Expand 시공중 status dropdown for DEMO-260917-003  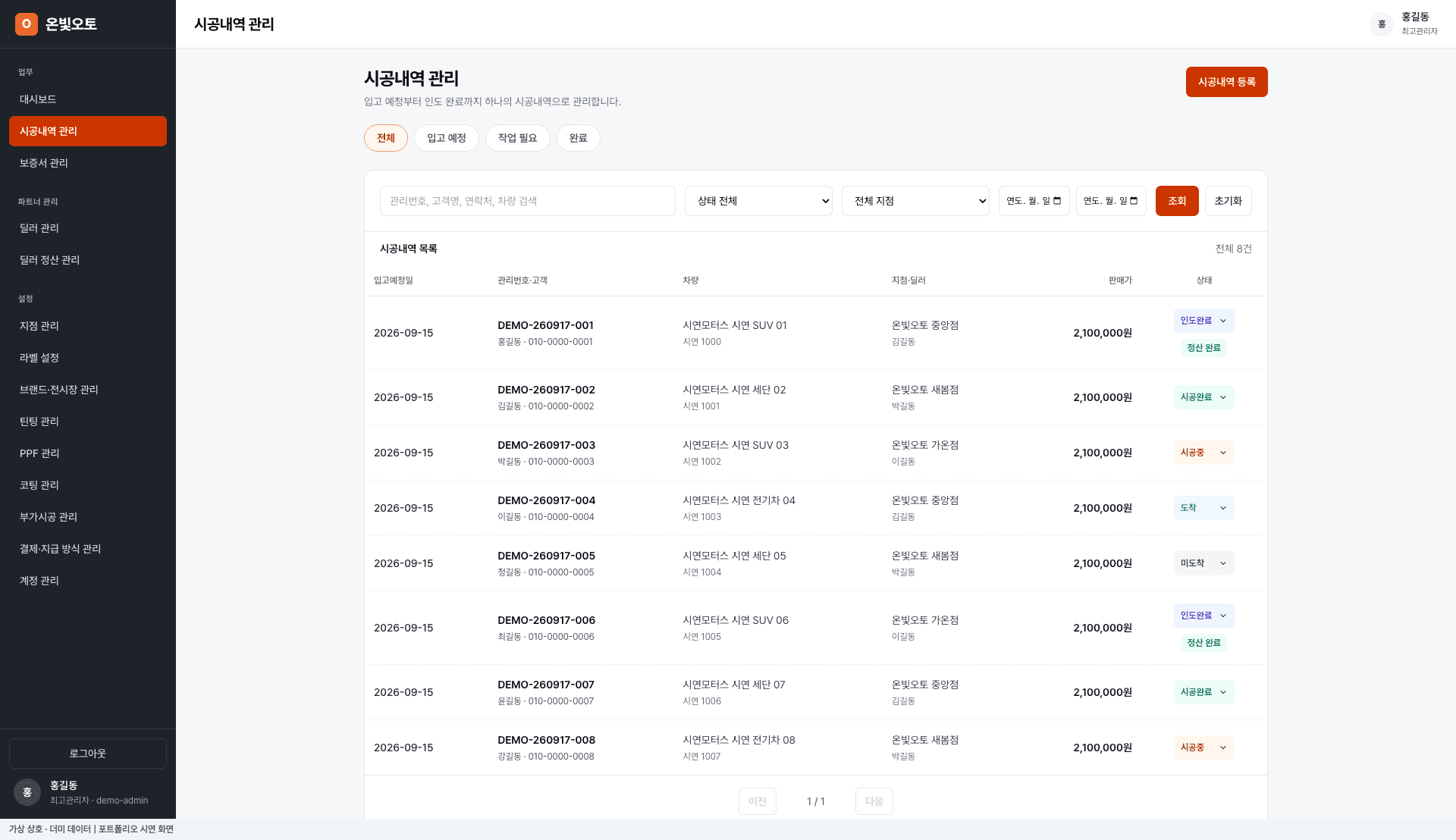coord(1203,453)
